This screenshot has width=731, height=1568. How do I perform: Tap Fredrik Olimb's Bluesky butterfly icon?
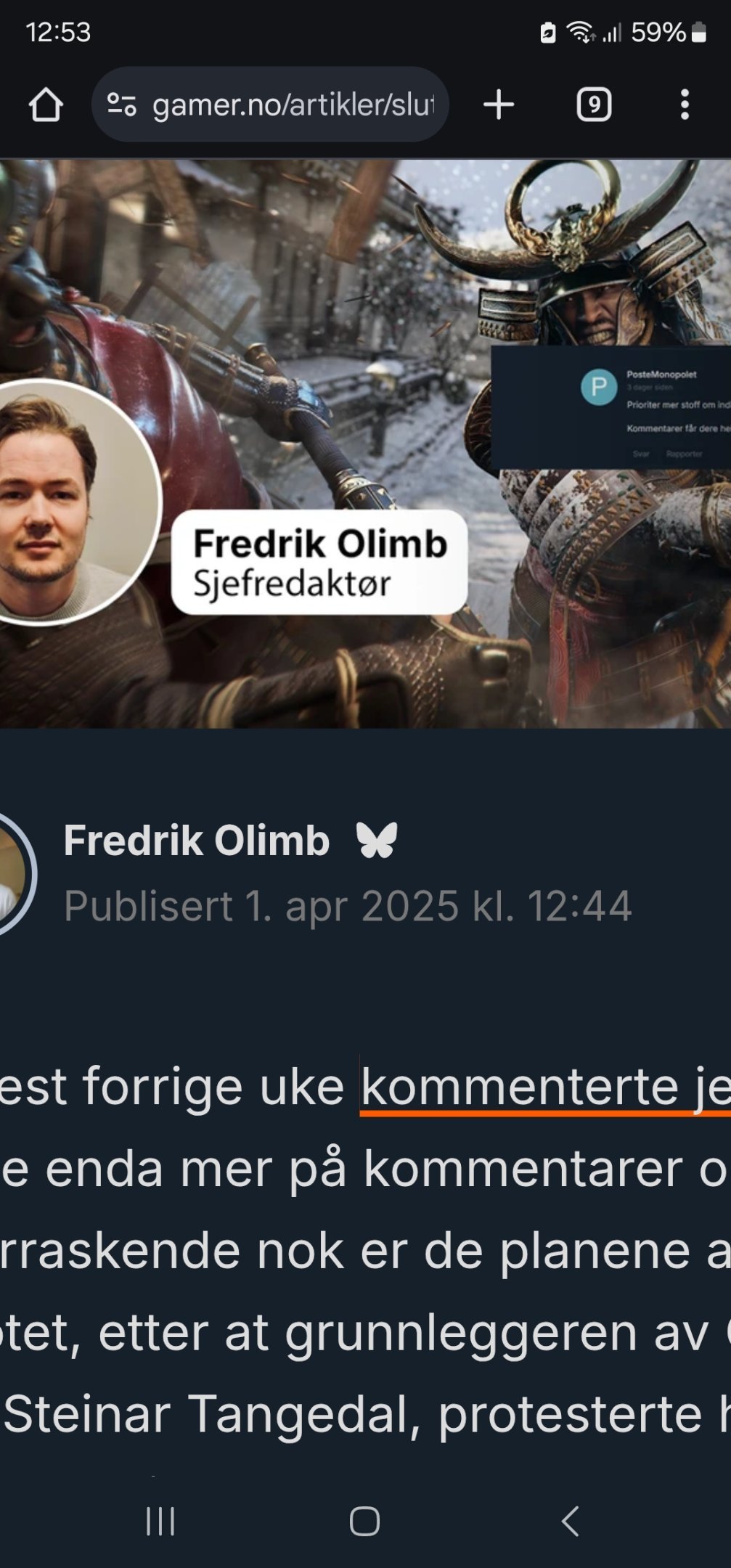coord(377,840)
